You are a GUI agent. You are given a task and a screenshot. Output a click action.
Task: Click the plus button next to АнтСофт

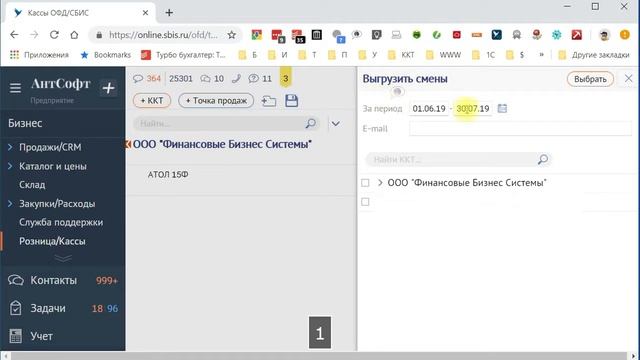(109, 88)
